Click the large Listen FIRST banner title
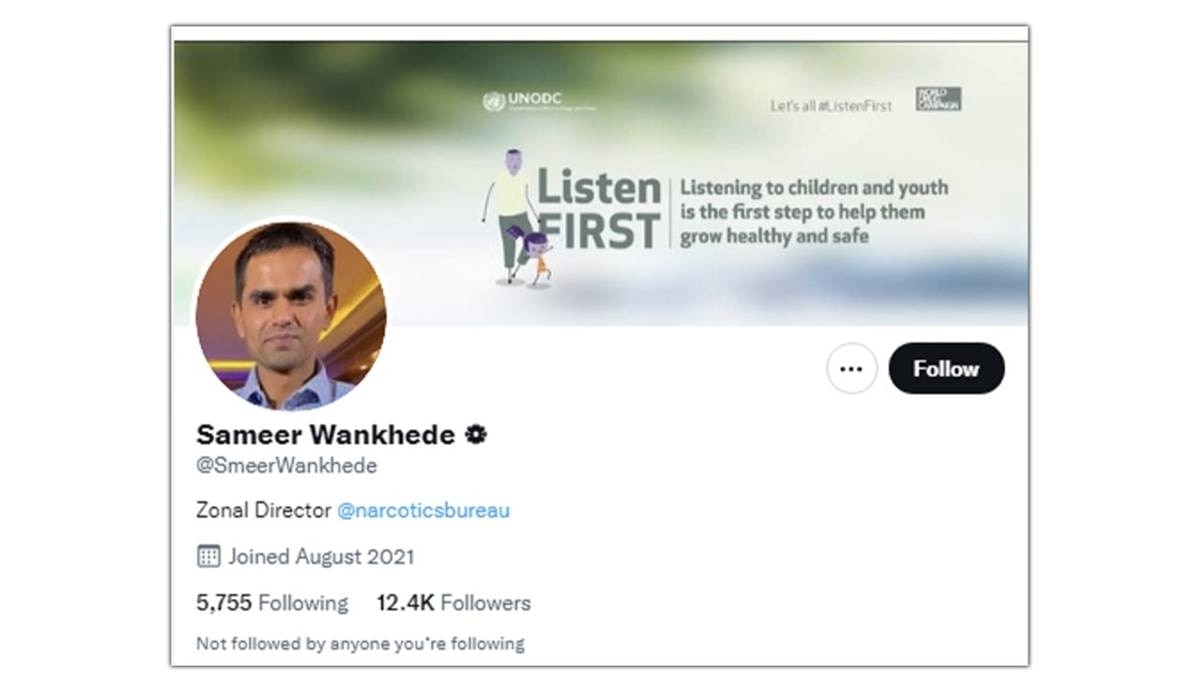This screenshot has height=692, width=1200. point(599,209)
